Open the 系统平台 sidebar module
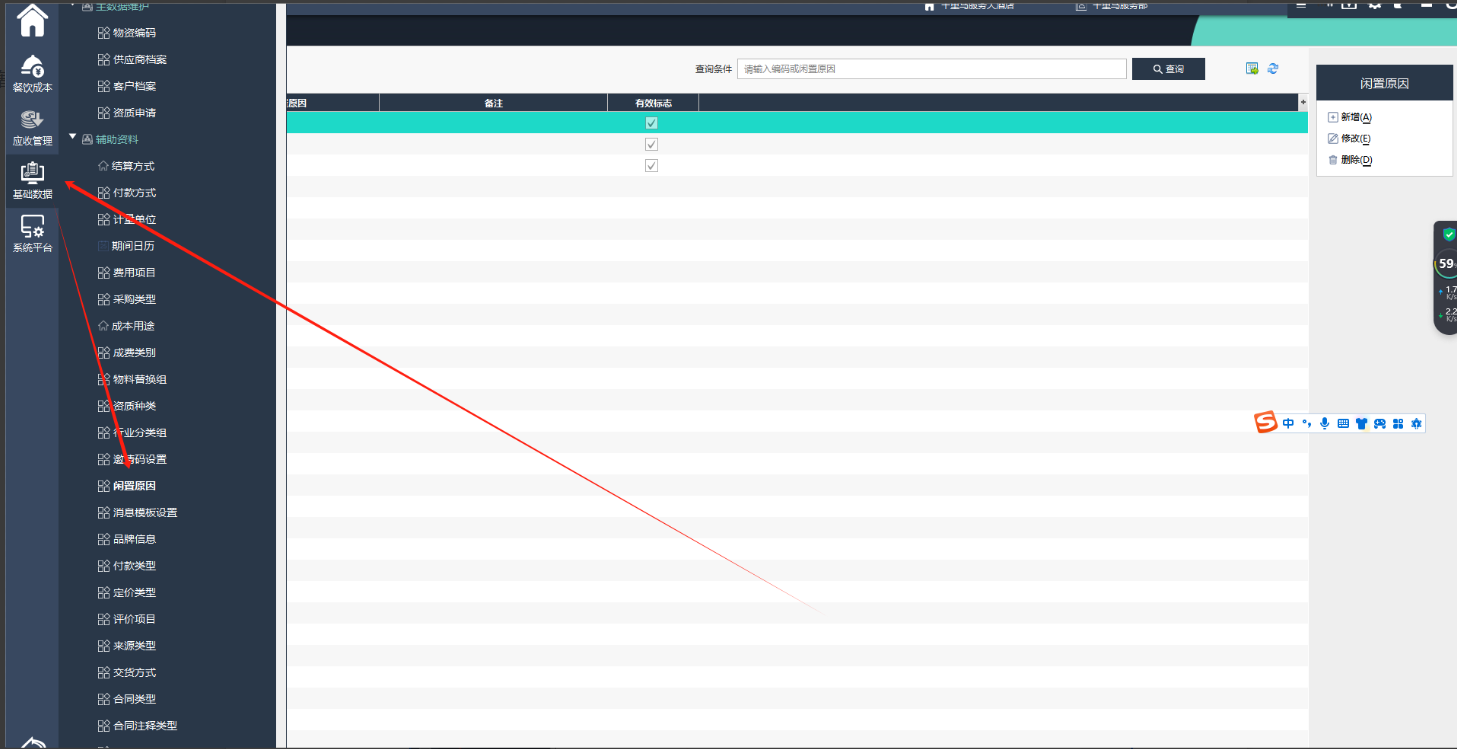Screen dimensions: 1457x749 click(32, 234)
